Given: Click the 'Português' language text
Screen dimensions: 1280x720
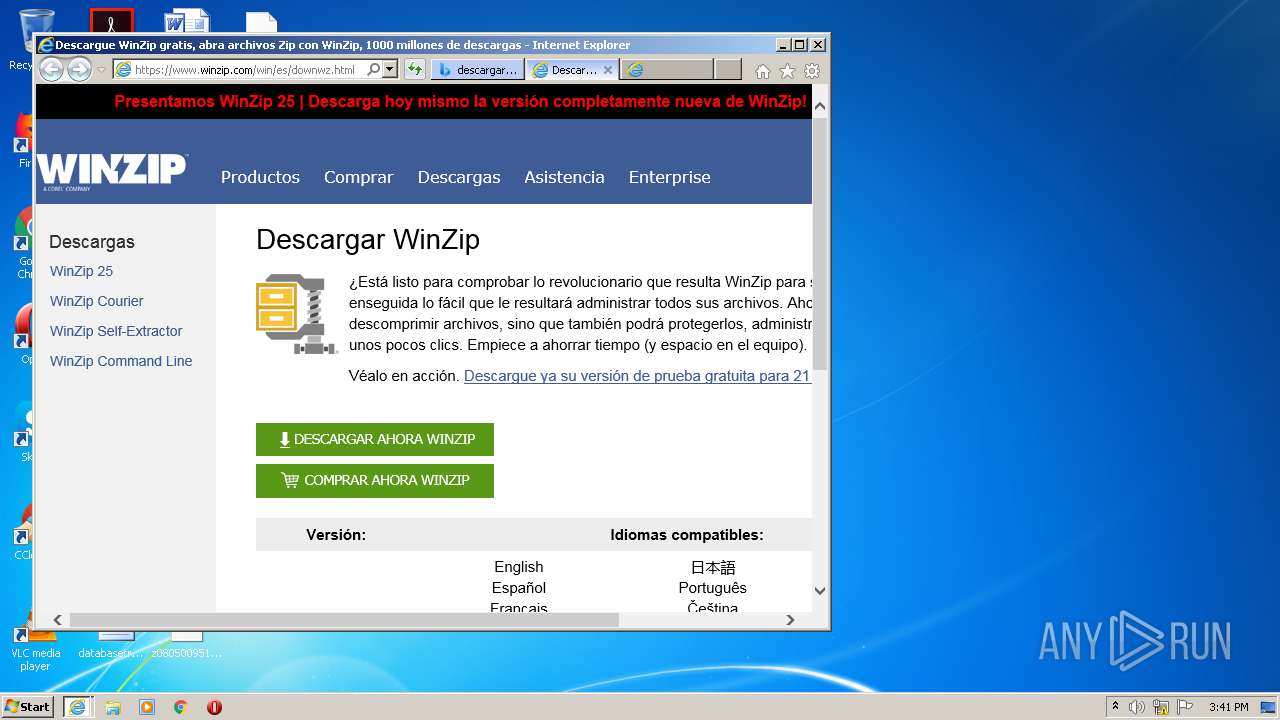Looking at the screenshot, I should point(713,588).
